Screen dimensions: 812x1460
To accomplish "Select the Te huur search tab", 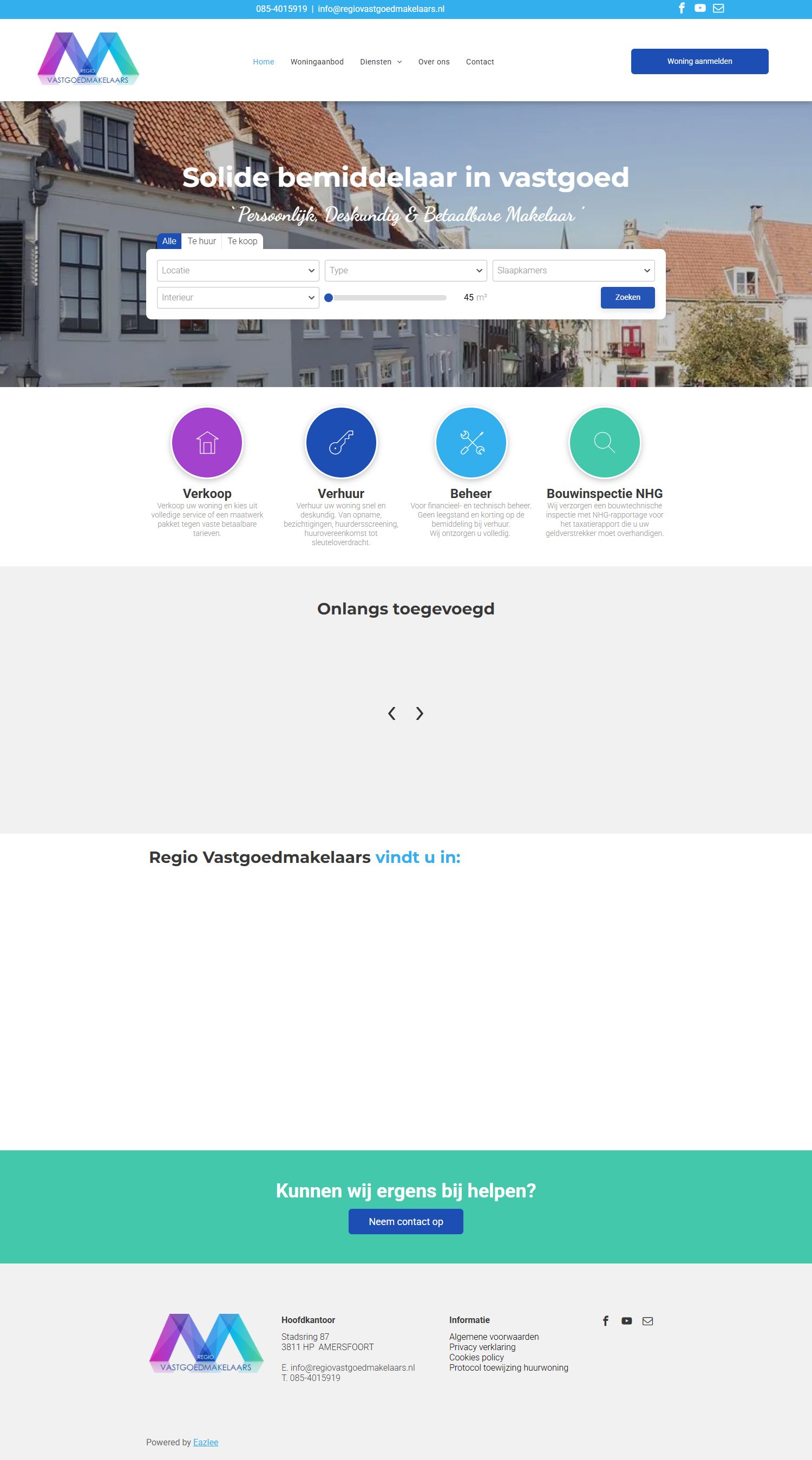I will click(202, 241).
